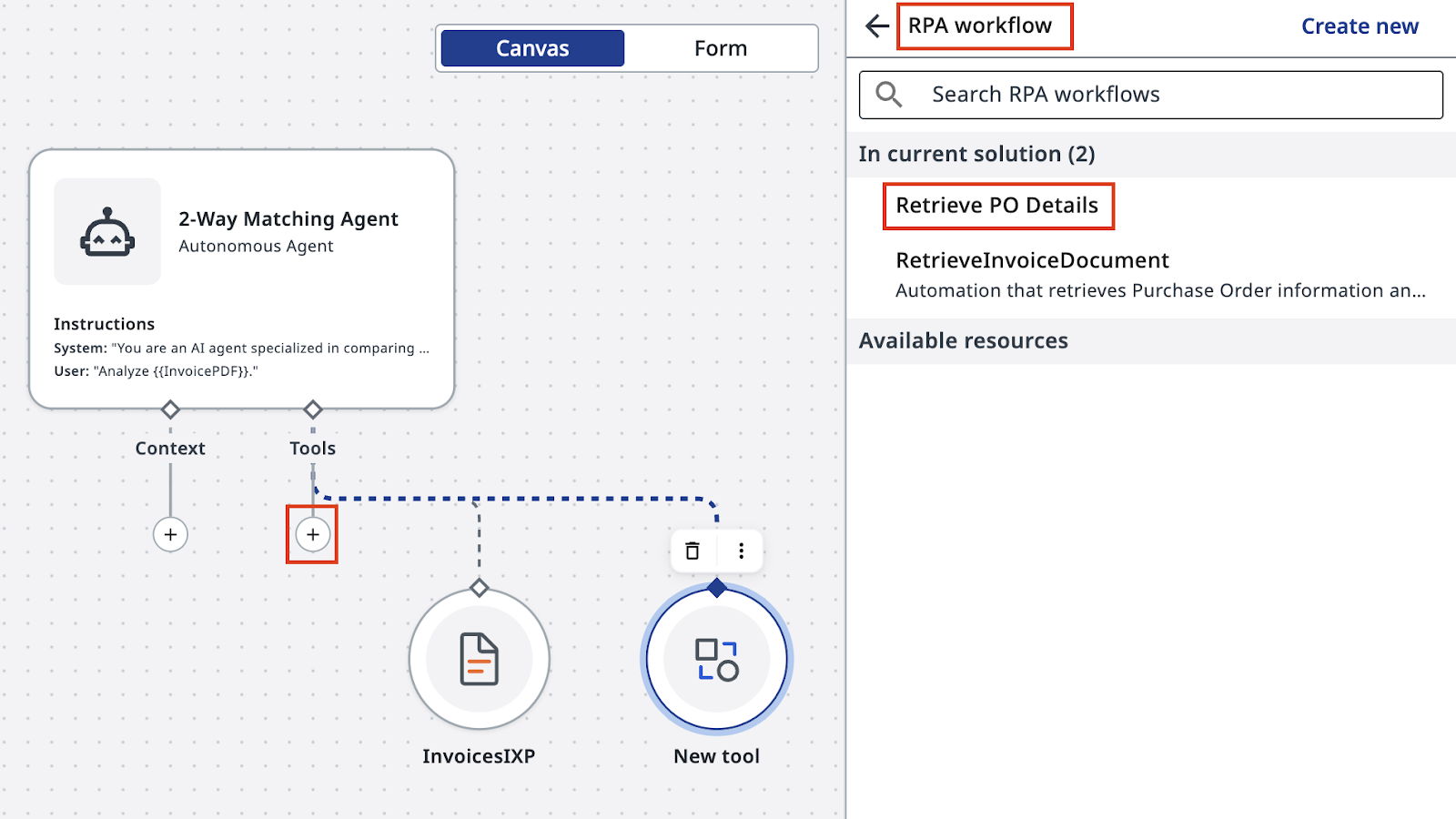Click the back arrow beside RPA workflow
This screenshot has height=819, width=1456.
pyautogui.click(x=877, y=26)
